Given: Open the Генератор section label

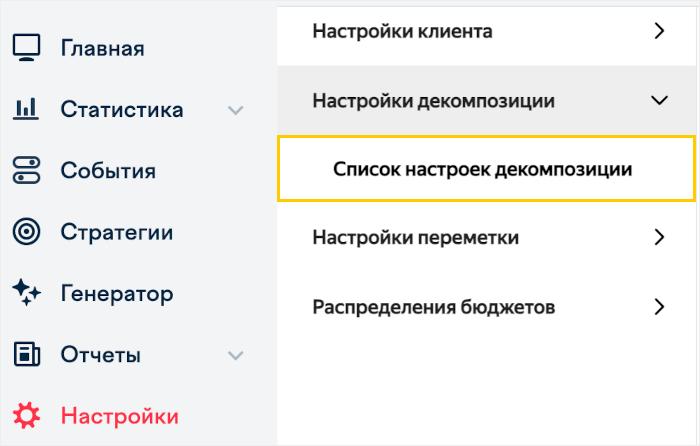Looking at the screenshot, I should pos(116,294).
